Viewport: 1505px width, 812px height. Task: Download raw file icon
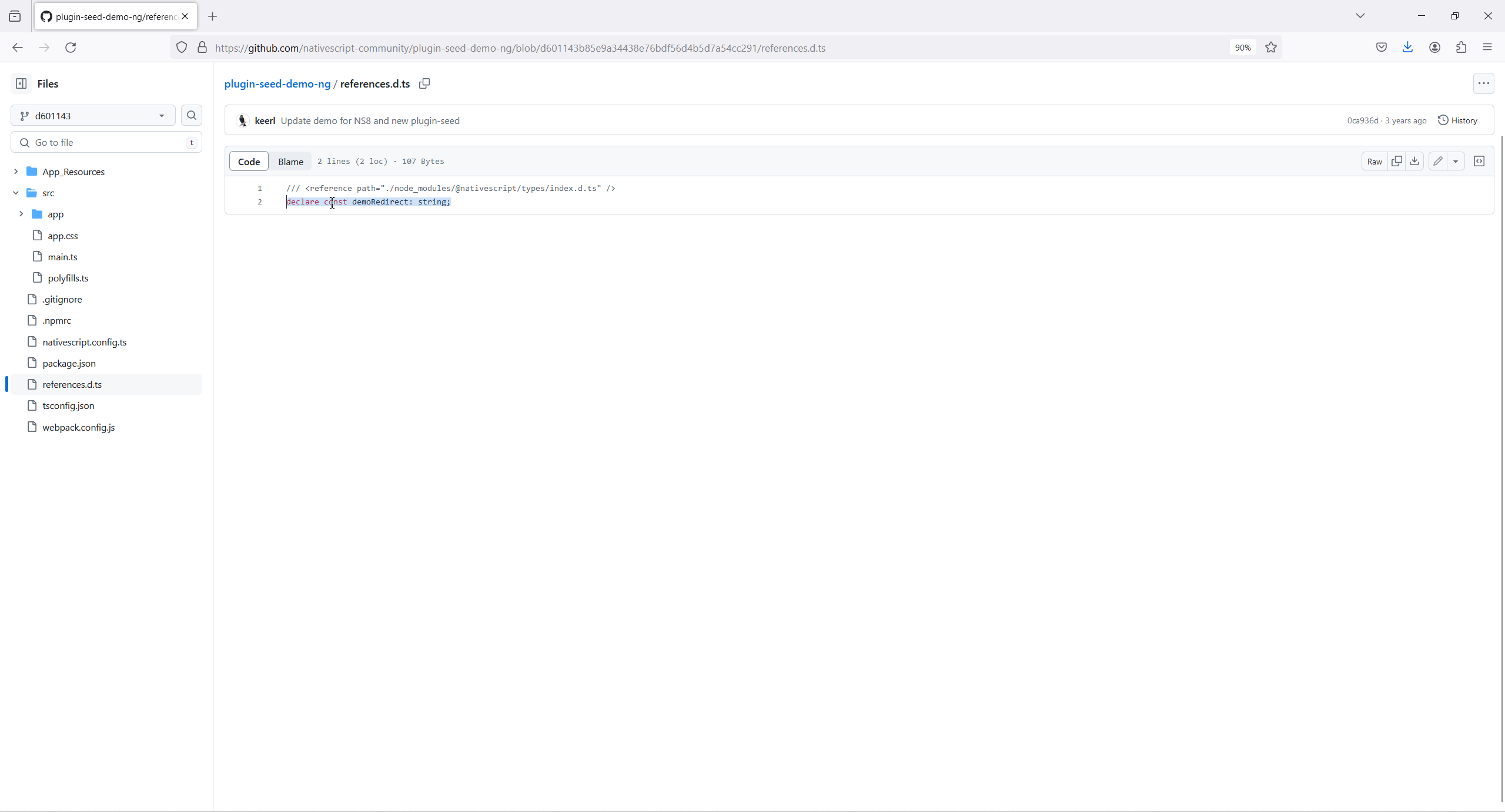(x=1414, y=161)
